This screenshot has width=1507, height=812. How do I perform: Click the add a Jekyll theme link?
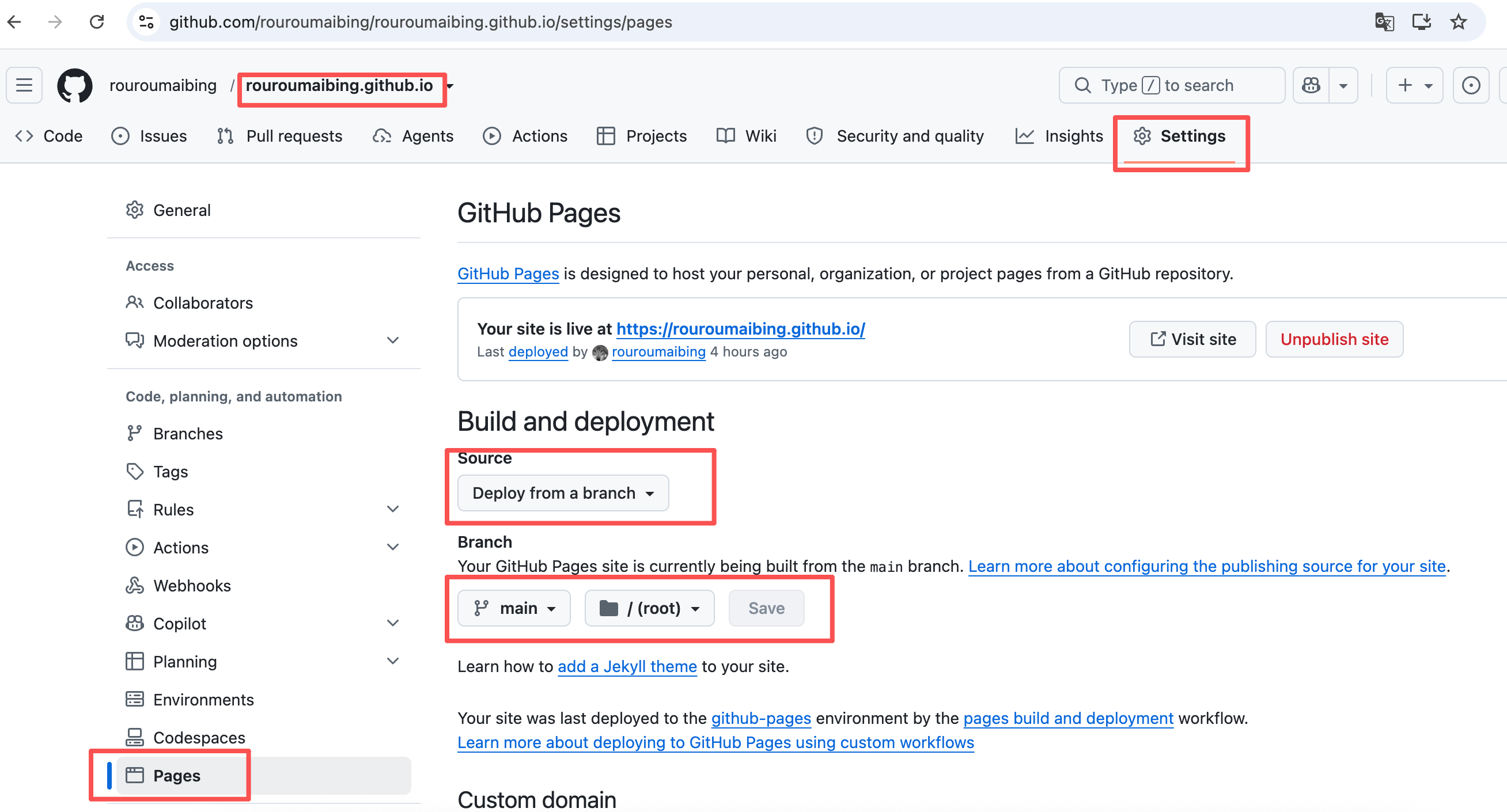click(627, 666)
